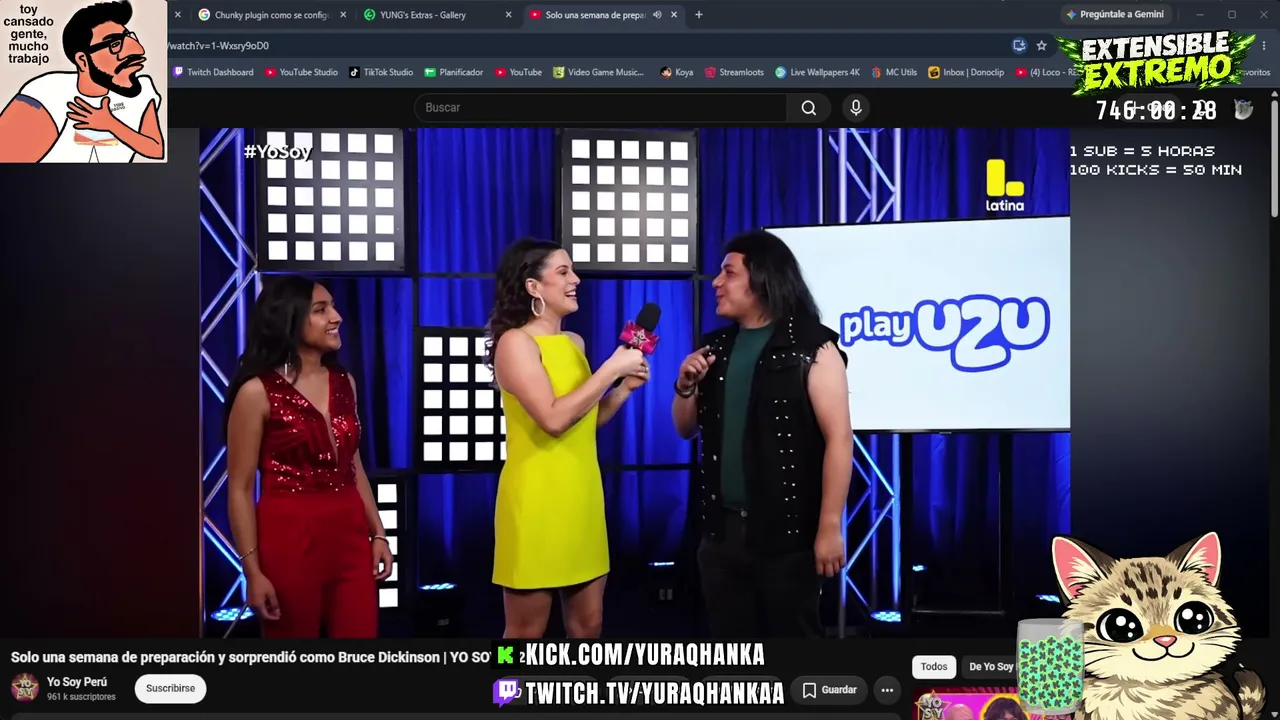This screenshot has height=720, width=1280.
Task: Open the Streamloots bookmark
Action: coord(734,72)
